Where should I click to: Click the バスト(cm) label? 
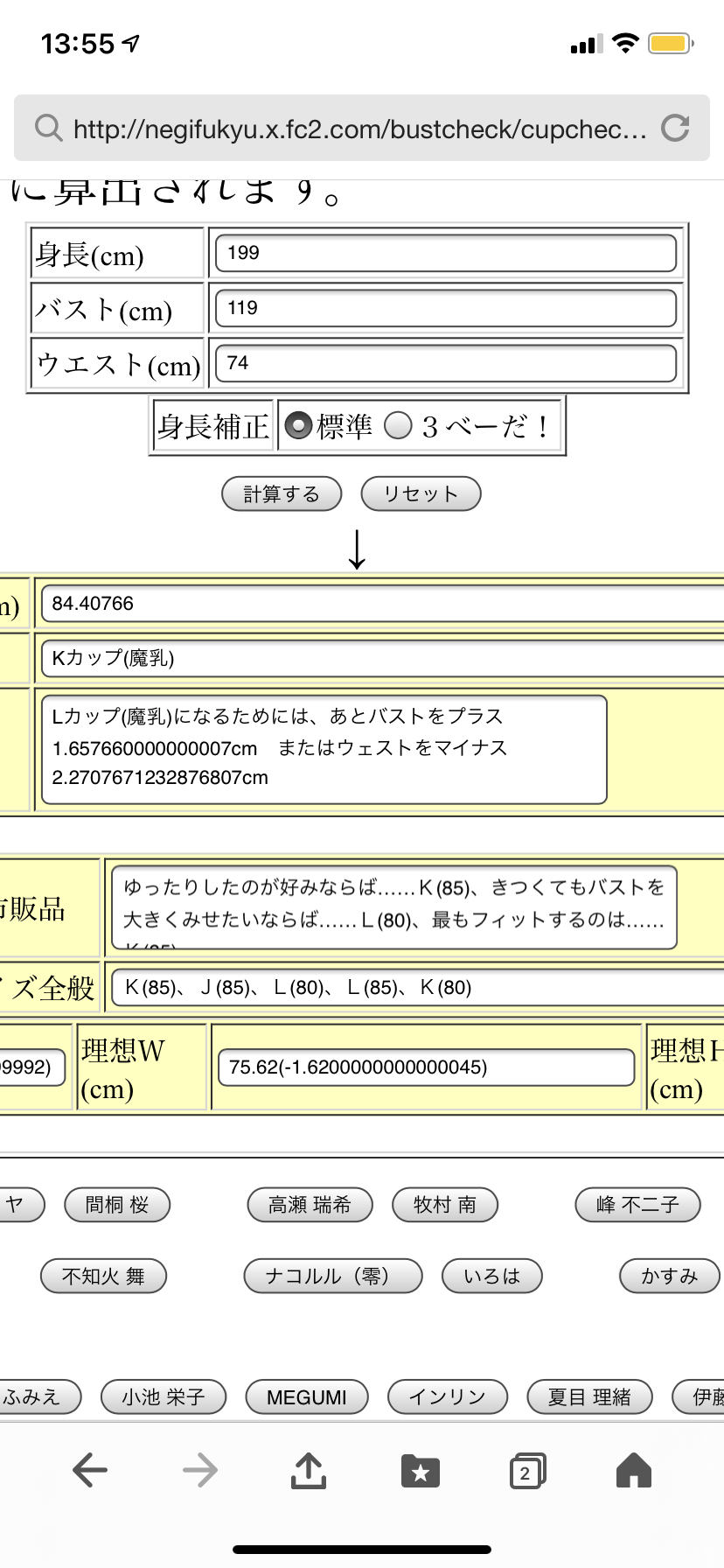pyautogui.click(x=103, y=310)
